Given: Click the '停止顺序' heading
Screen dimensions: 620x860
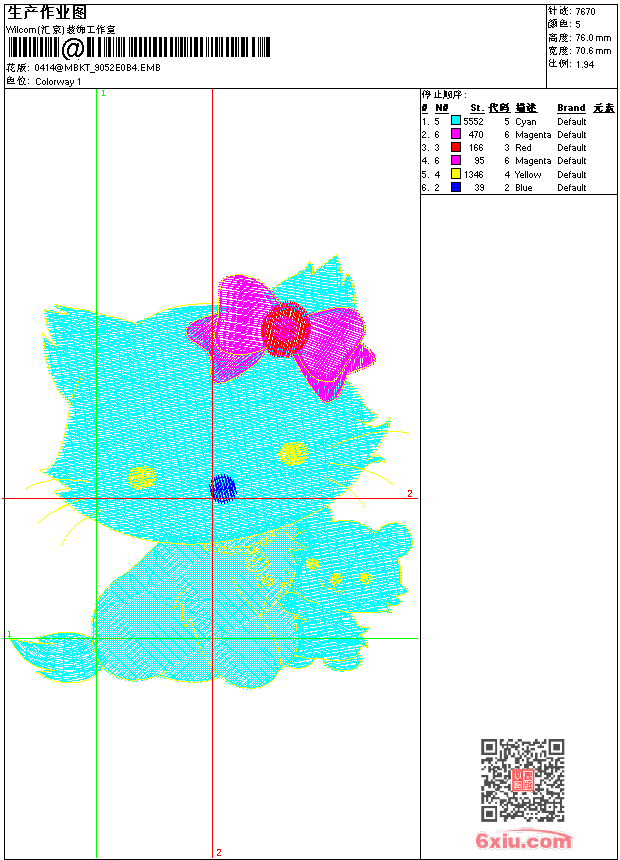Looking at the screenshot, I should click(x=444, y=95).
